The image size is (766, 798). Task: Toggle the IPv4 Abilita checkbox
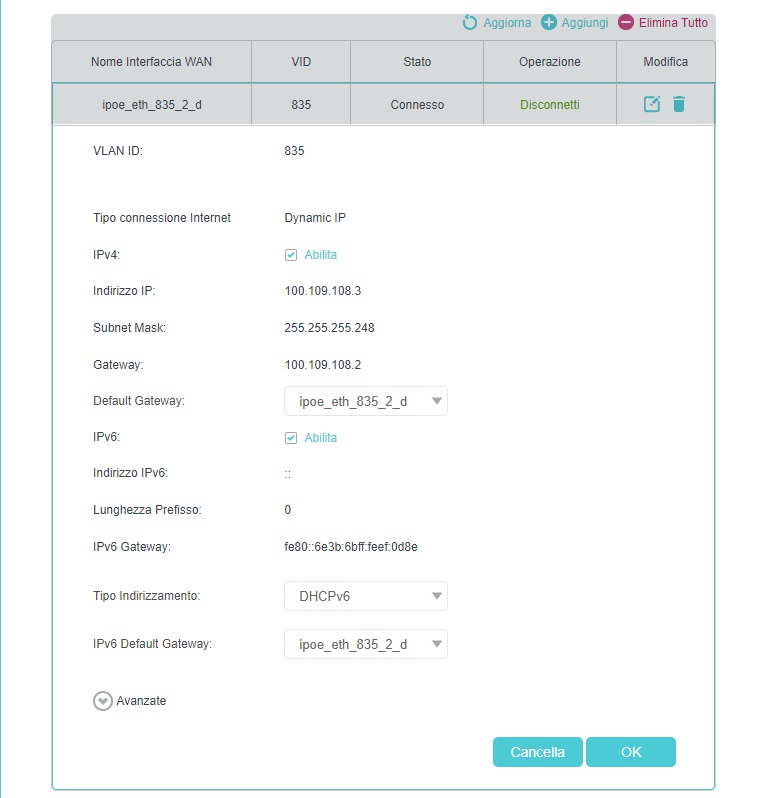pyautogui.click(x=291, y=255)
